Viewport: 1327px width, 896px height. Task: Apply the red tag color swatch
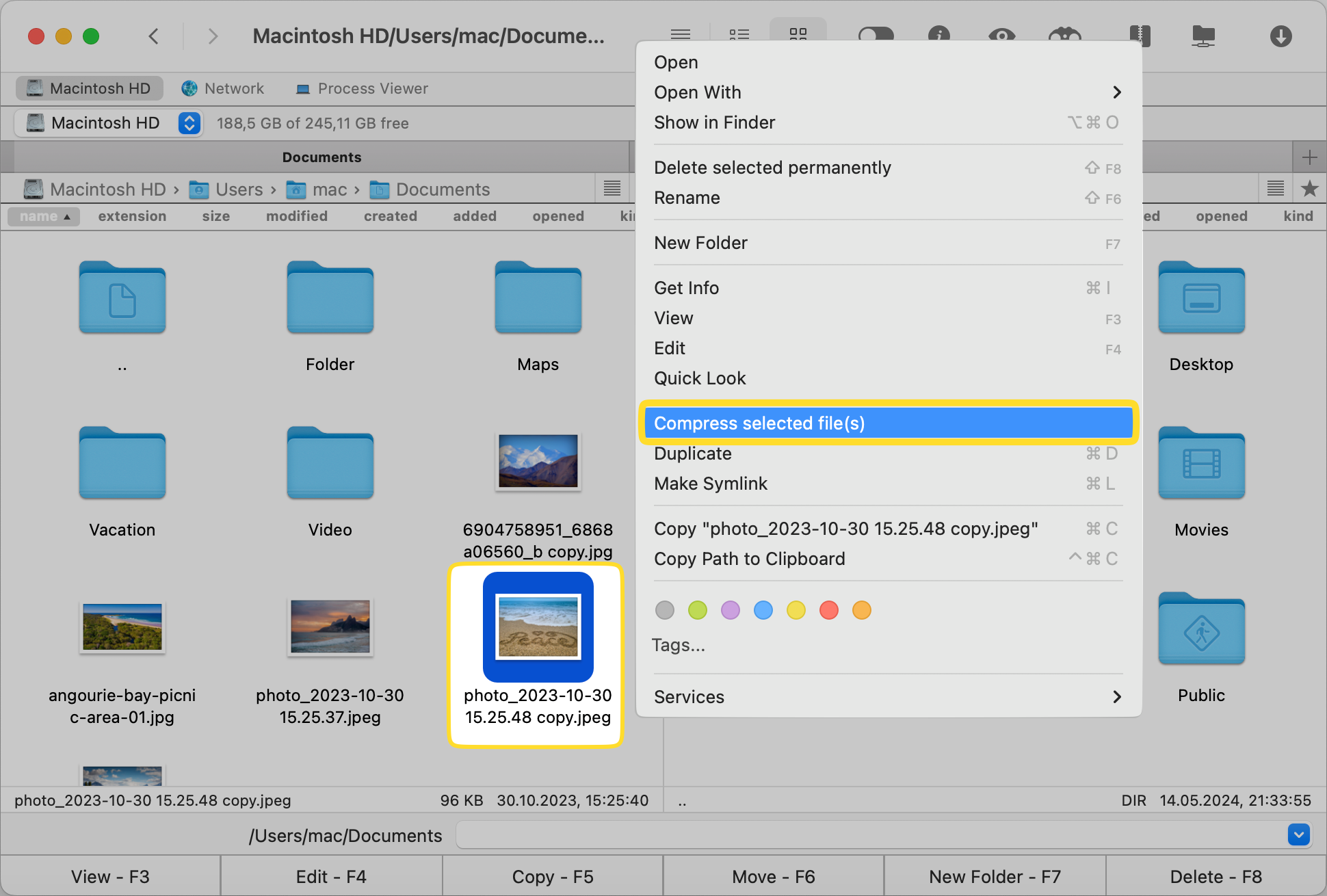pos(828,609)
